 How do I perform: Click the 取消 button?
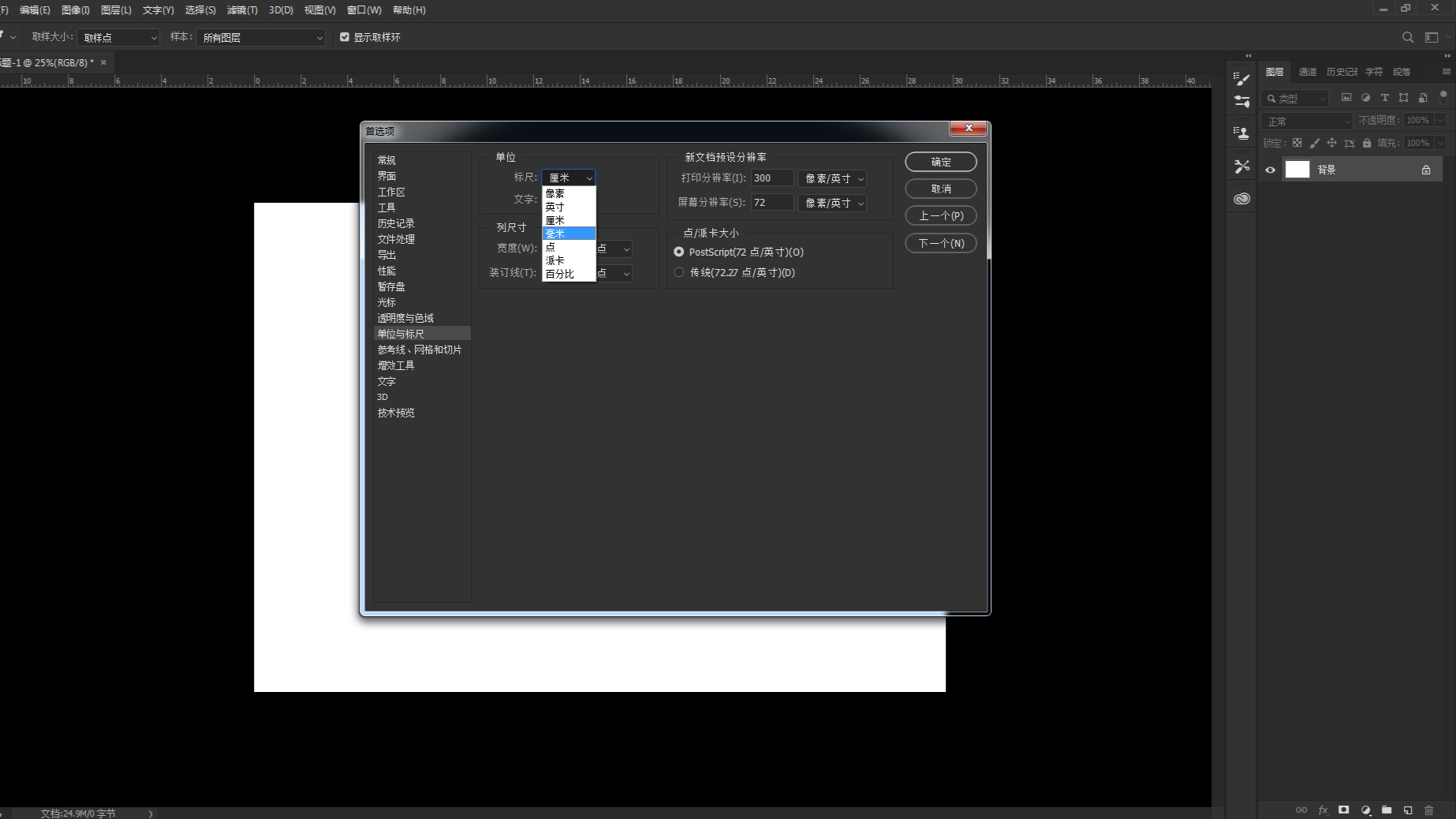(x=941, y=189)
